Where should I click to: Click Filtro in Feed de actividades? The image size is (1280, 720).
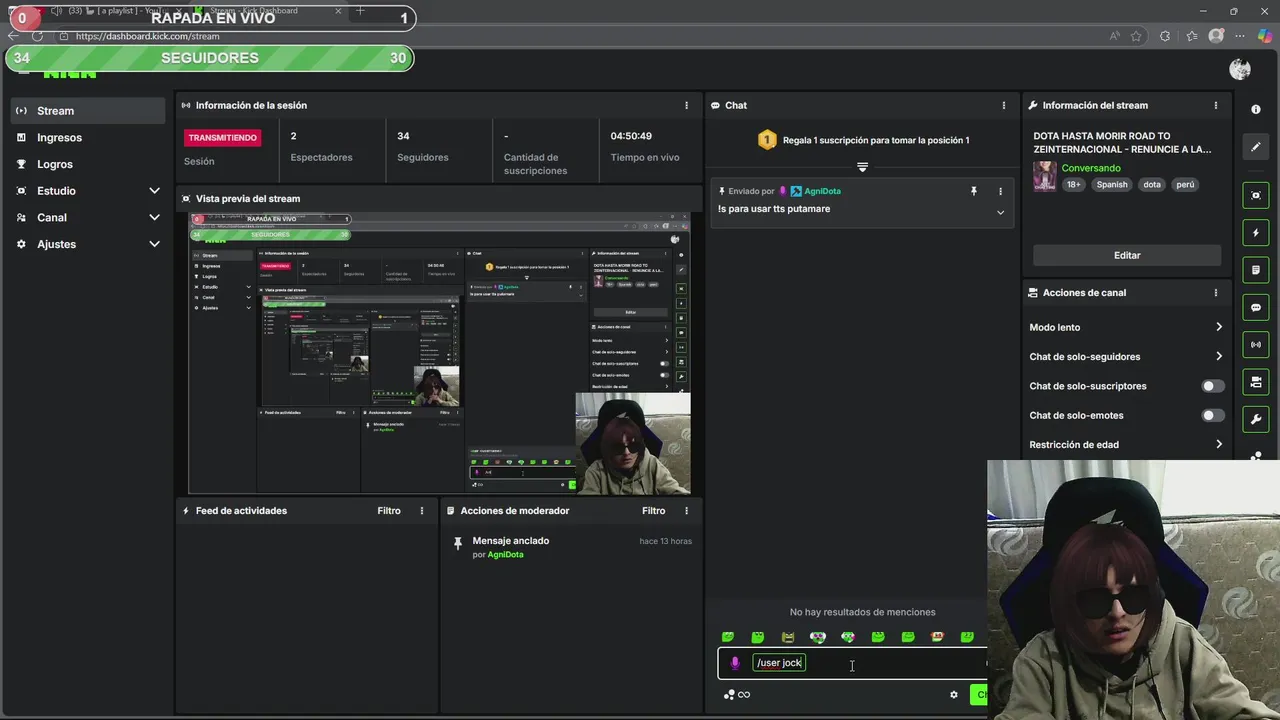(389, 511)
